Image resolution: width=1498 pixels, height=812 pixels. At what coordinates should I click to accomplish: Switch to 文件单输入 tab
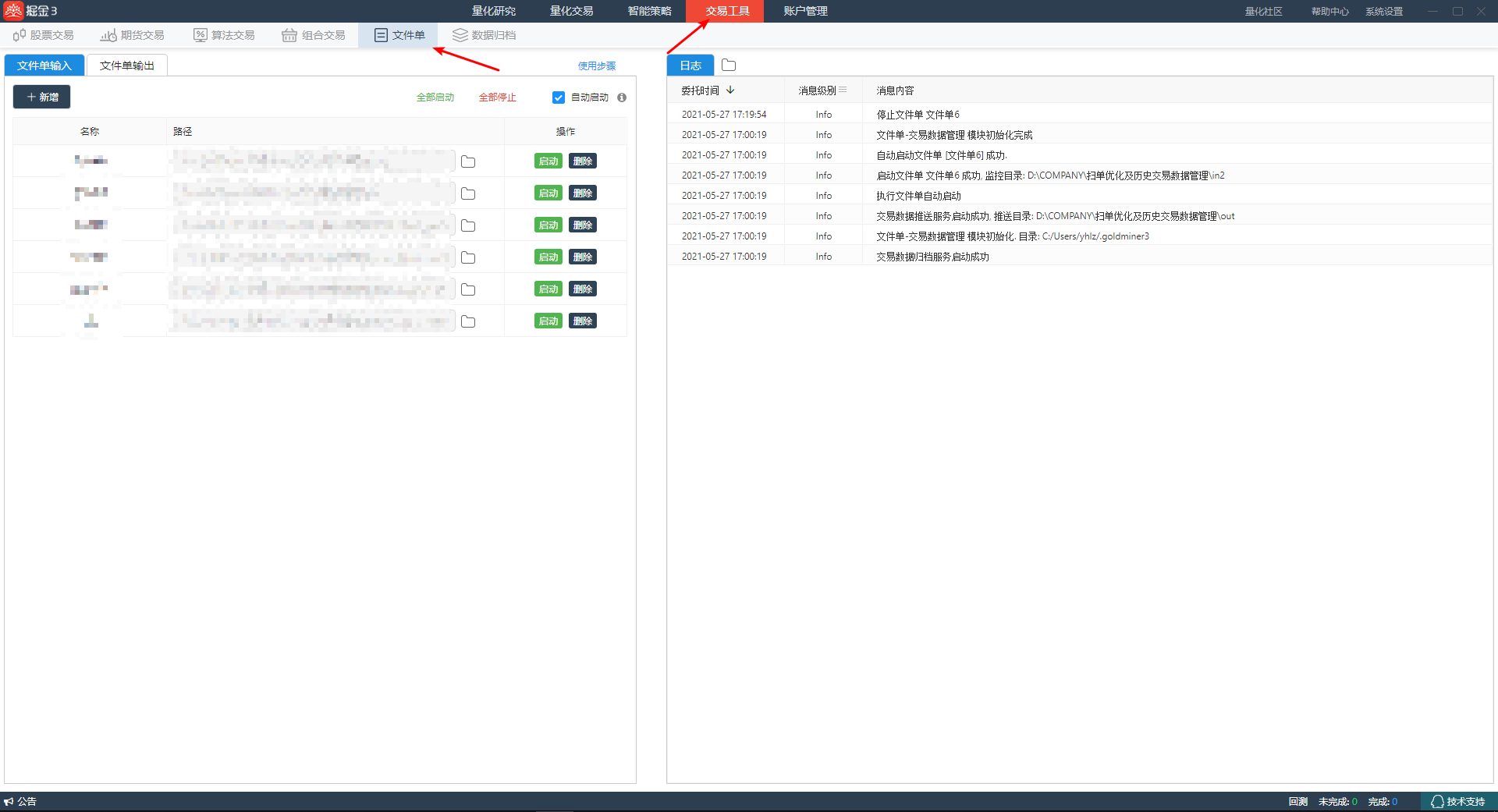[x=44, y=66]
